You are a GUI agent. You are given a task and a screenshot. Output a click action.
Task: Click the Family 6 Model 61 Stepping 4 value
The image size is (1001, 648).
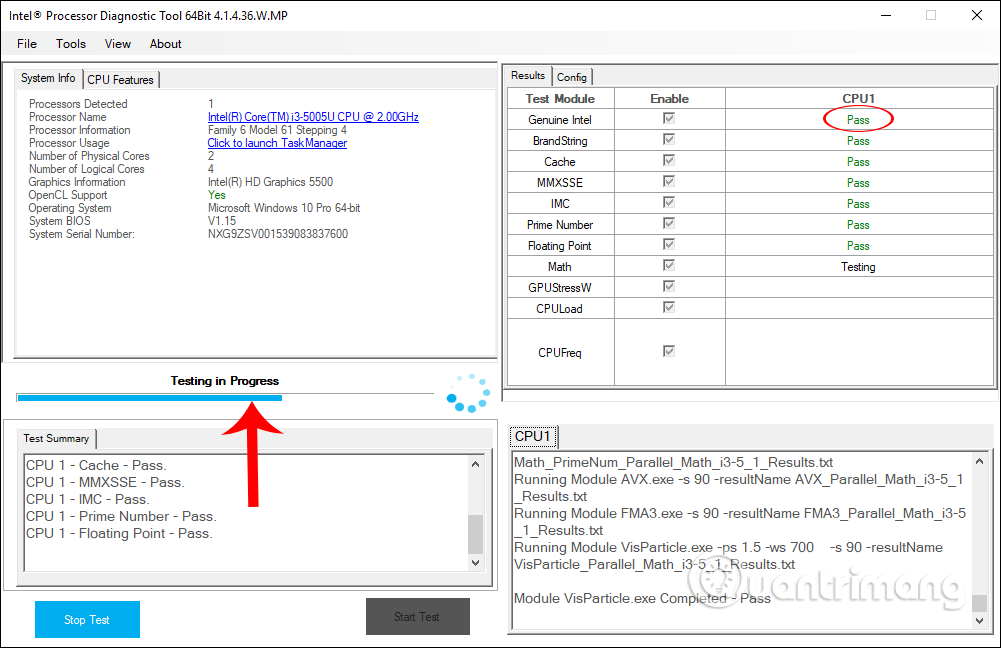pos(277,130)
